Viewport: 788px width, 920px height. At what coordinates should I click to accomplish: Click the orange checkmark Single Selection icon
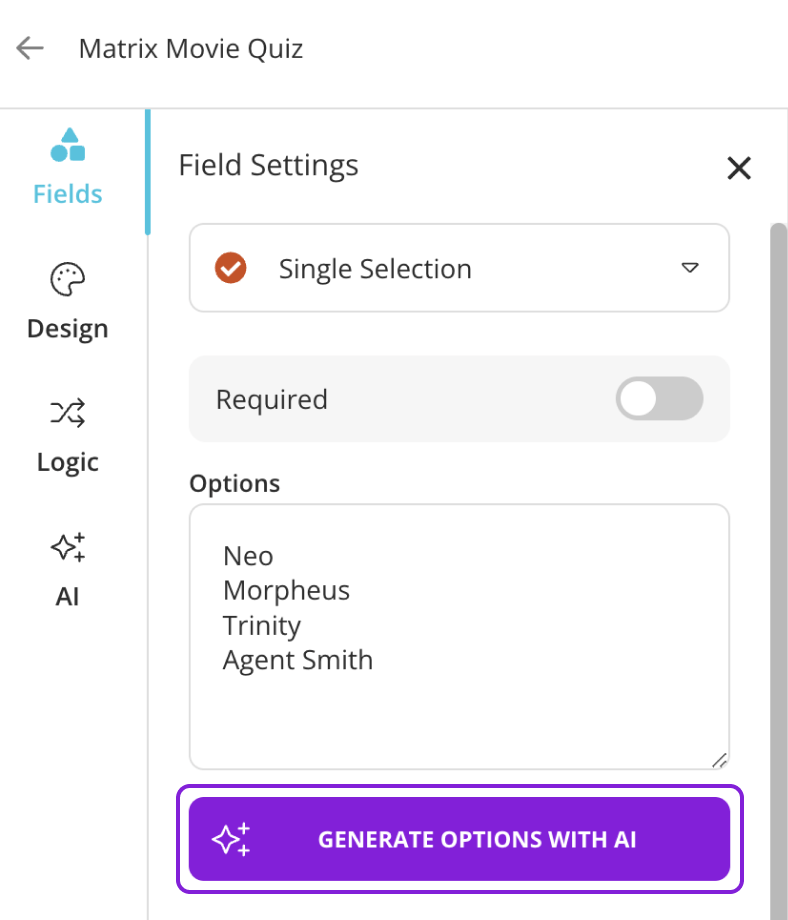pyautogui.click(x=231, y=268)
